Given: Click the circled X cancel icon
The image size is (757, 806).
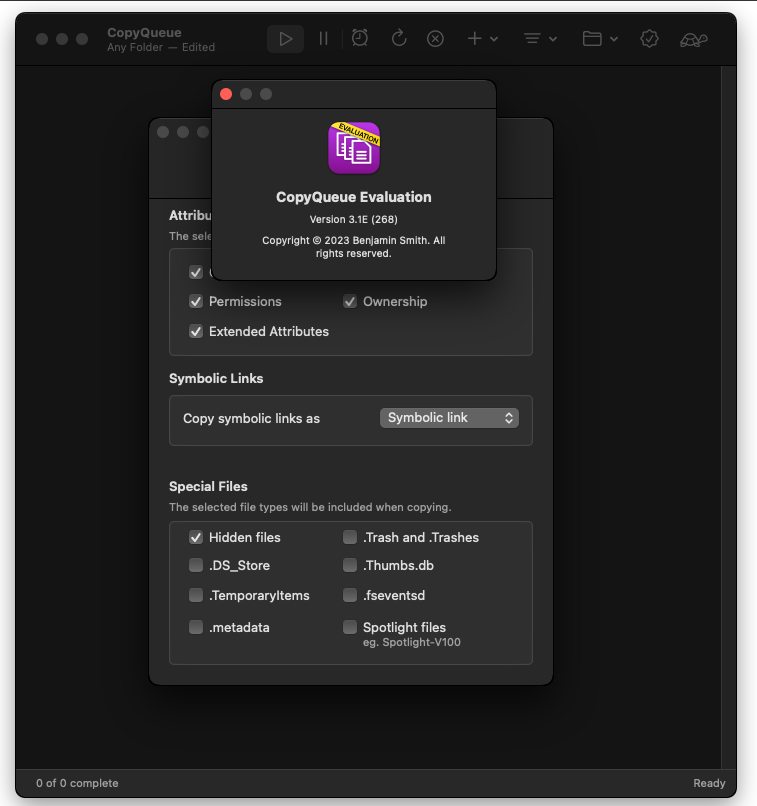Looking at the screenshot, I should (x=435, y=39).
